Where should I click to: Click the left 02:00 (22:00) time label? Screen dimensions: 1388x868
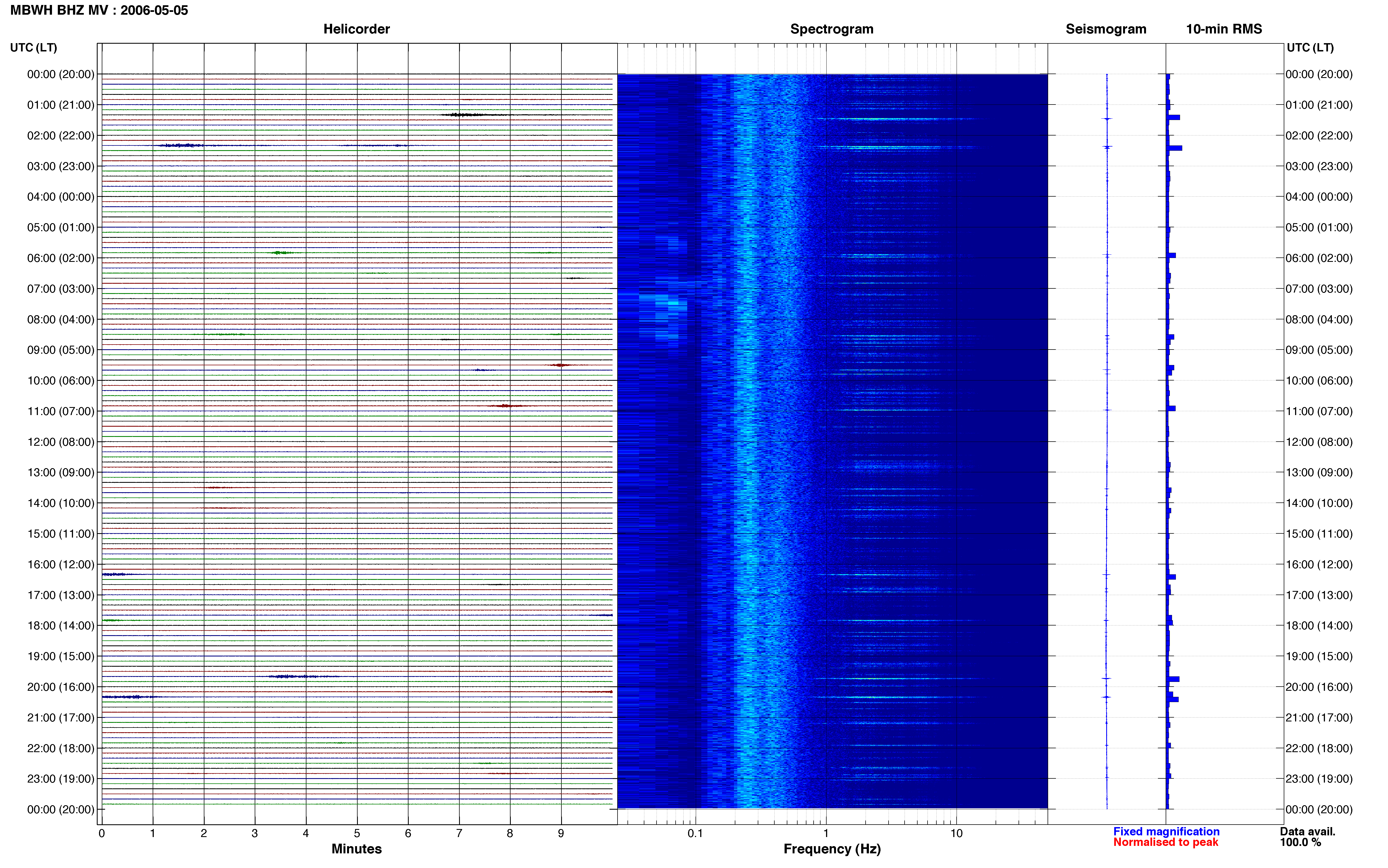click(61, 135)
